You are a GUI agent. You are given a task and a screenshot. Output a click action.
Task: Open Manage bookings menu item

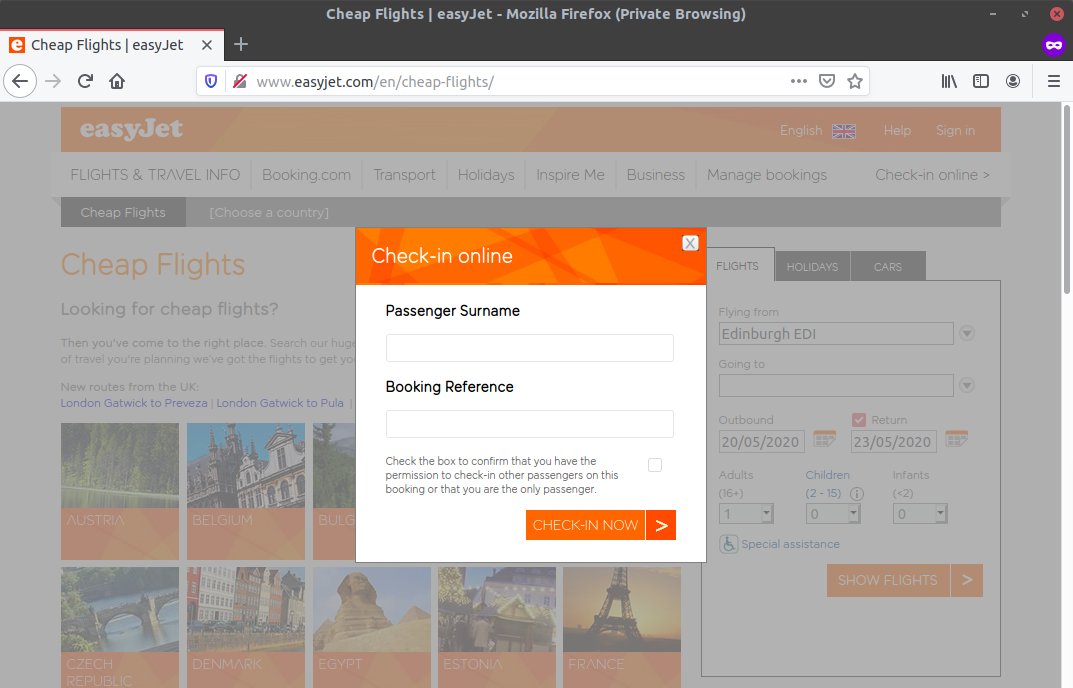pos(766,175)
